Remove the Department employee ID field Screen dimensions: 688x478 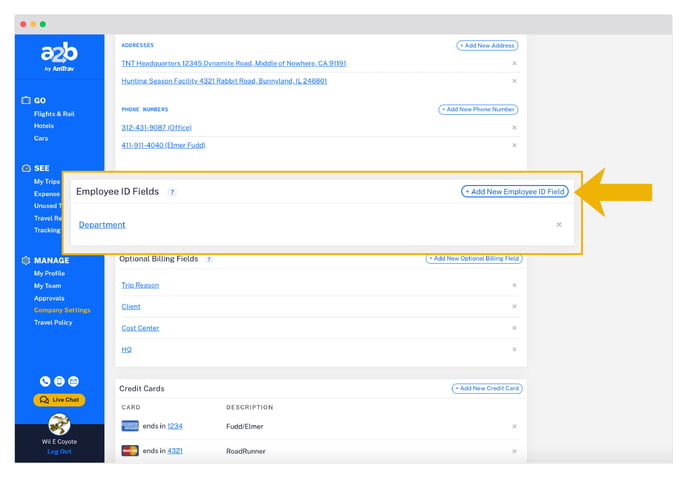click(x=559, y=225)
